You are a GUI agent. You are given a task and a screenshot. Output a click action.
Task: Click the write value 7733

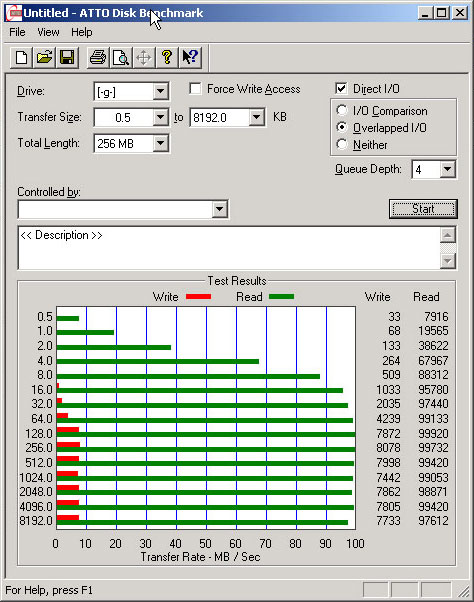click(388, 521)
